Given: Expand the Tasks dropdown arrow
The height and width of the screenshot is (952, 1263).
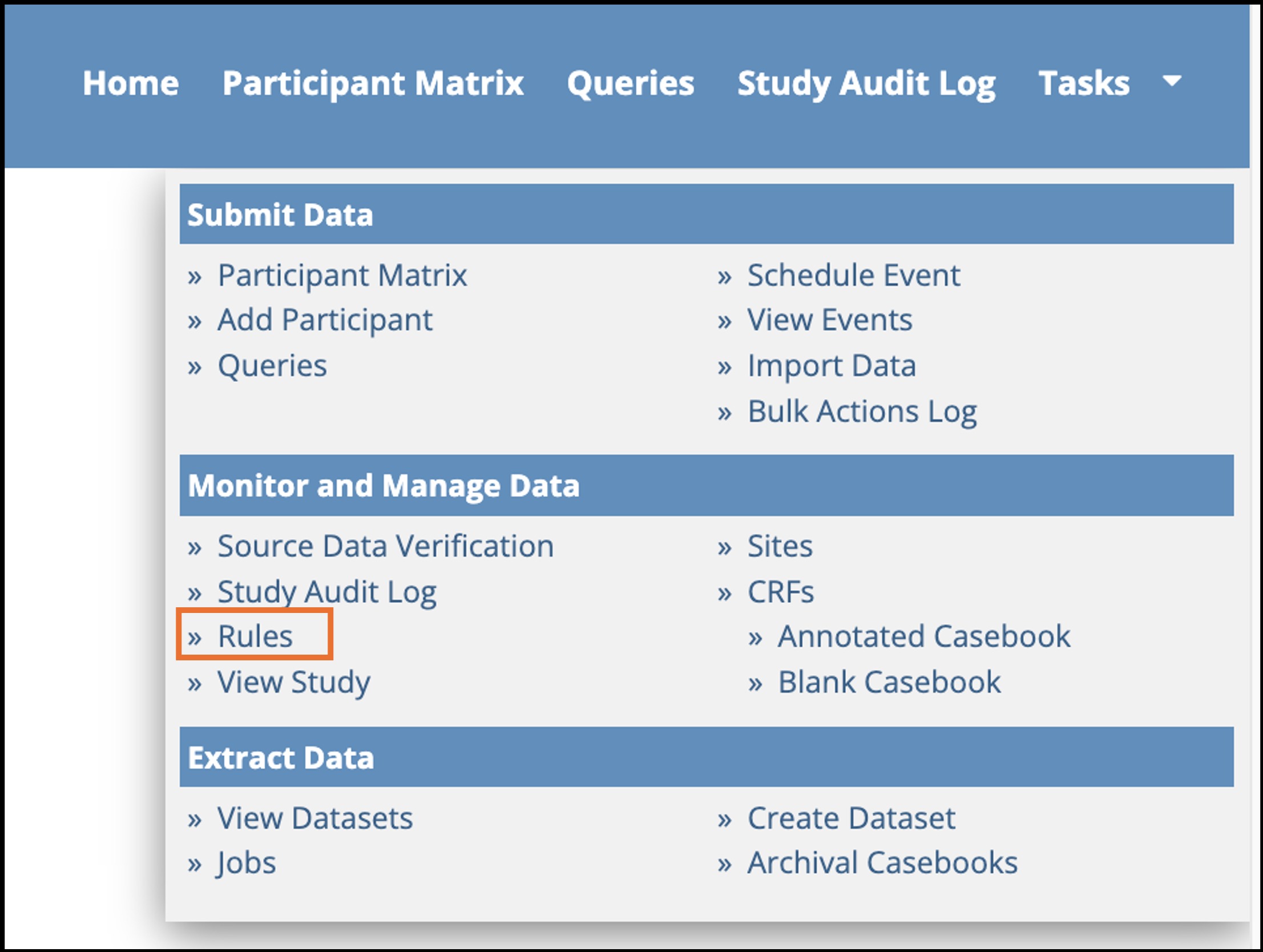Looking at the screenshot, I should [x=1172, y=82].
